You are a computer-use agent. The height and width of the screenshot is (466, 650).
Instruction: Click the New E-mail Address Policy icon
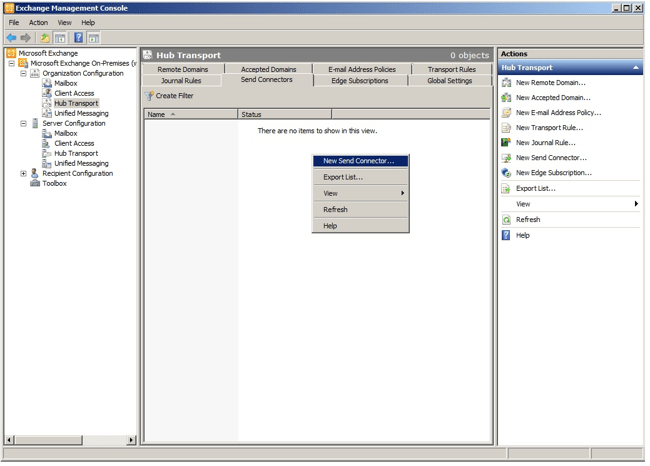coord(506,112)
